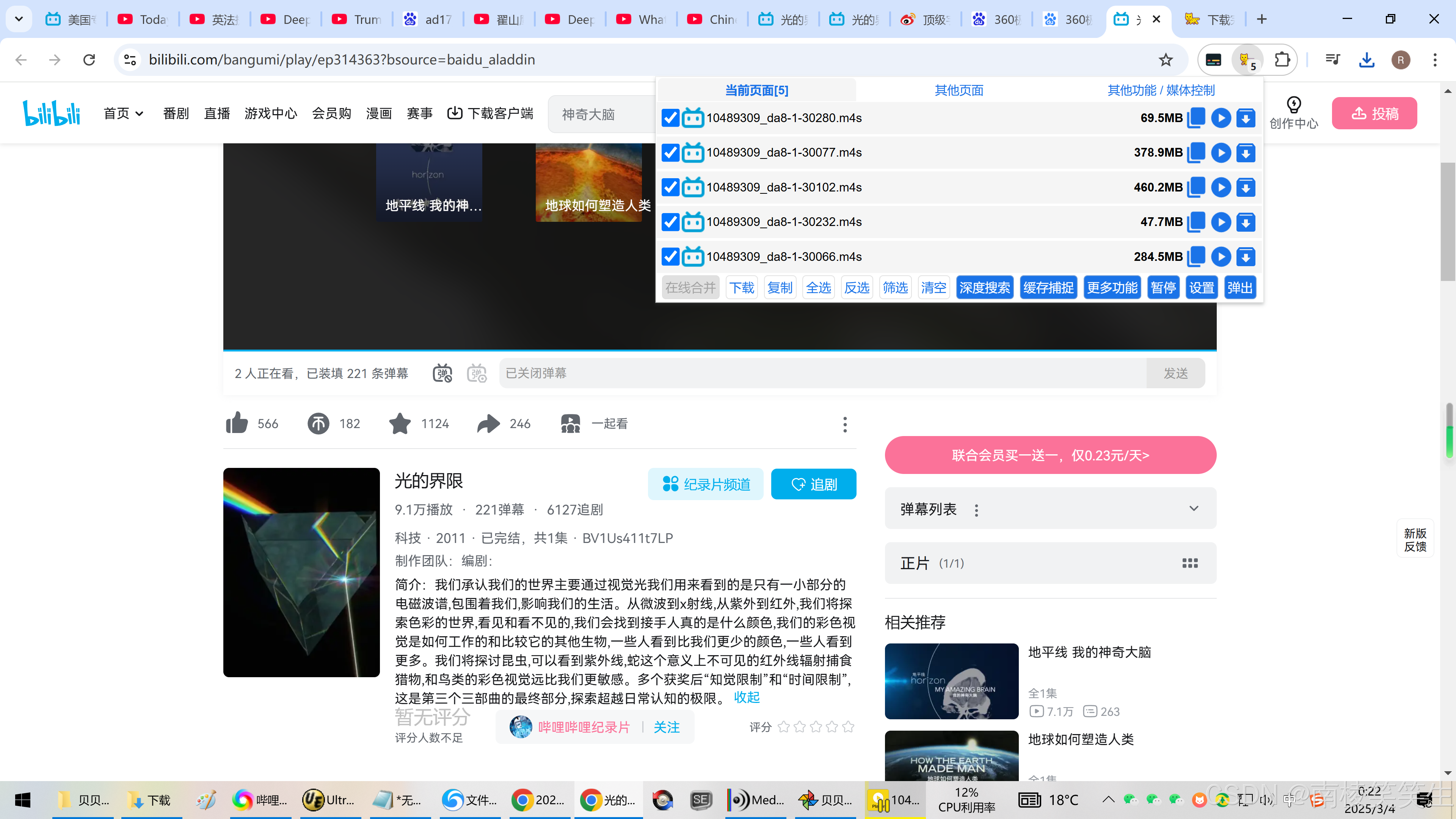Play the 10489309_da8-1-30280.m4s preview
Viewport: 1456px width, 819px height.
[x=1221, y=118]
